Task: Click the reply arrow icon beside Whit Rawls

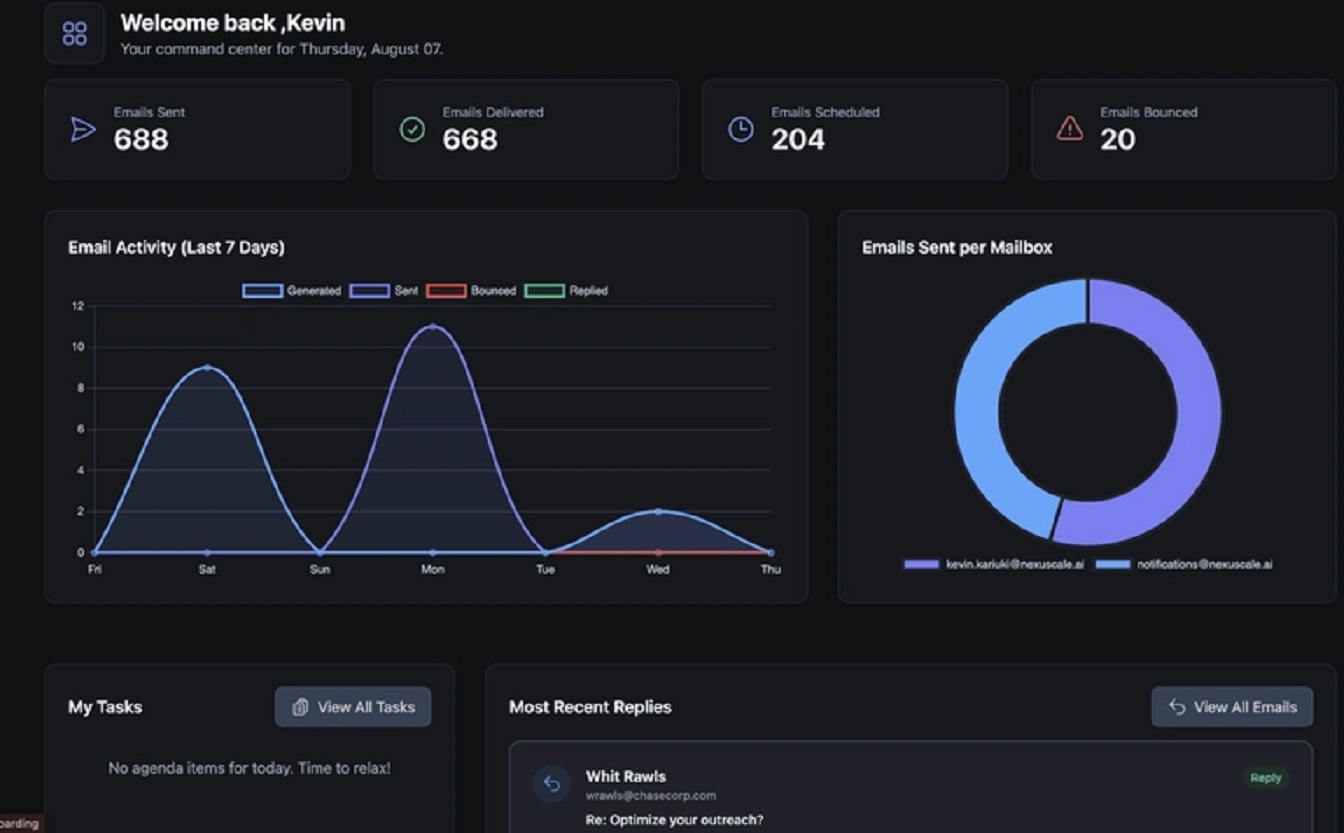Action: point(551,784)
